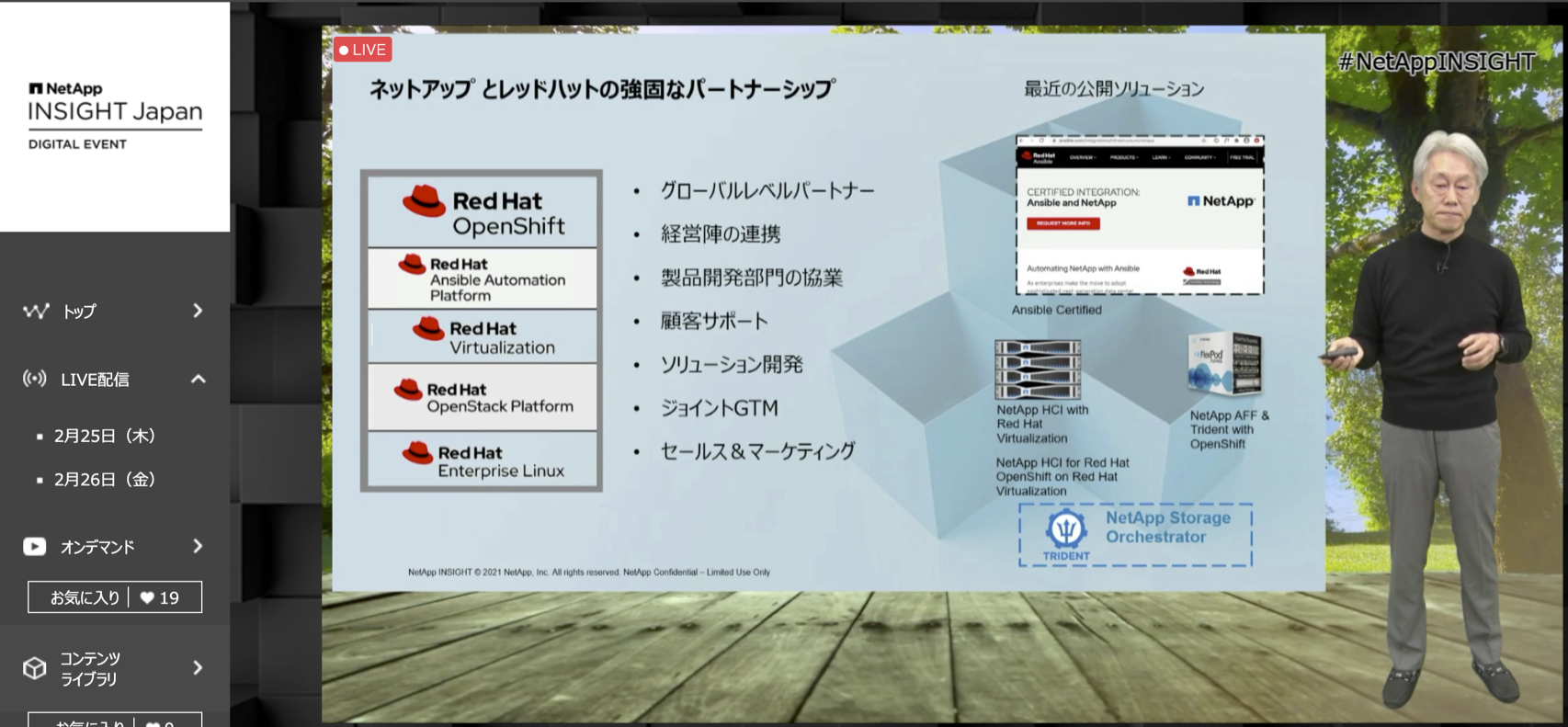The width and height of the screenshot is (1568, 727).
Task: Open お気に入り favorites with 19 hearts
Action: [x=115, y=597]
